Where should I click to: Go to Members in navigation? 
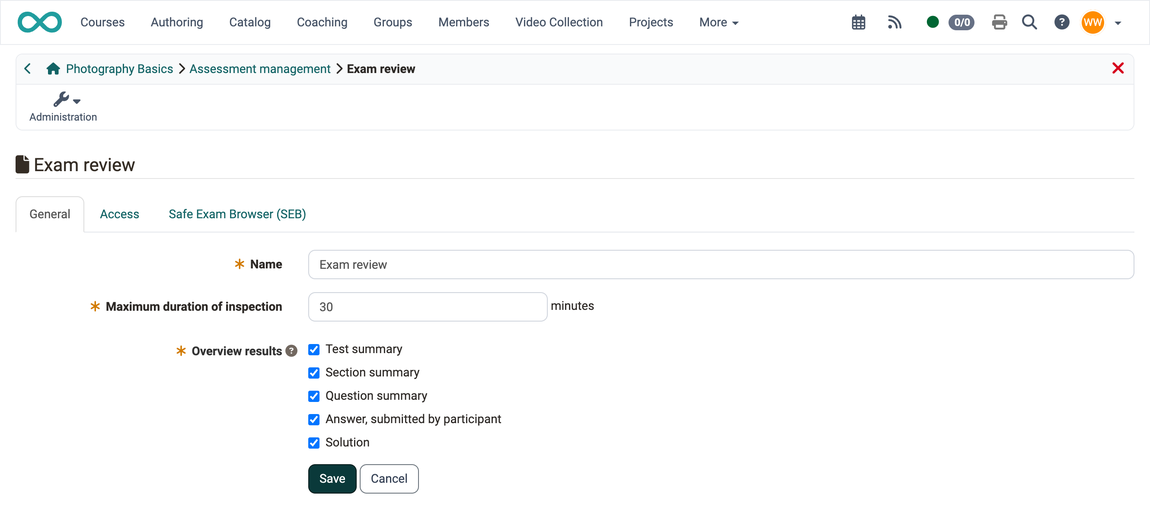[464, 22]
